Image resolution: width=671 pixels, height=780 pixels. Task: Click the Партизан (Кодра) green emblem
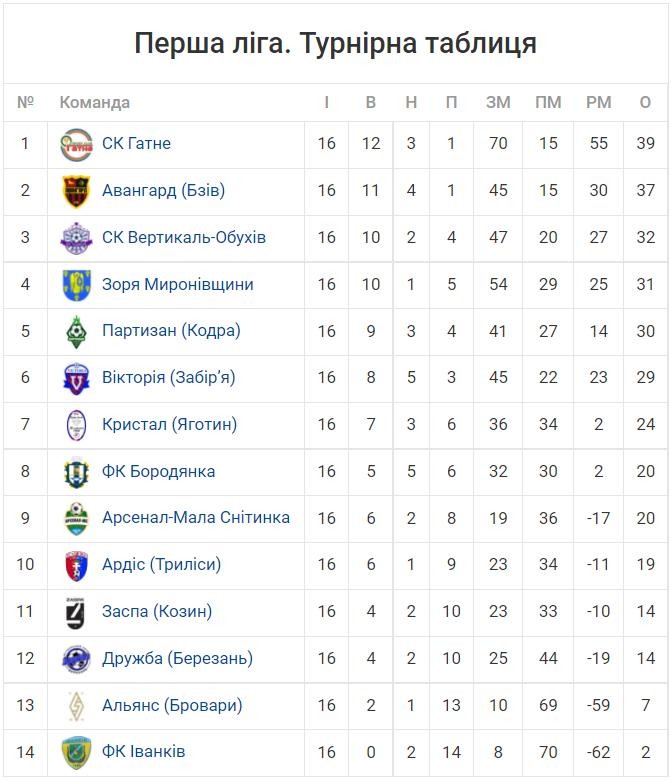[x=76, y=332]
